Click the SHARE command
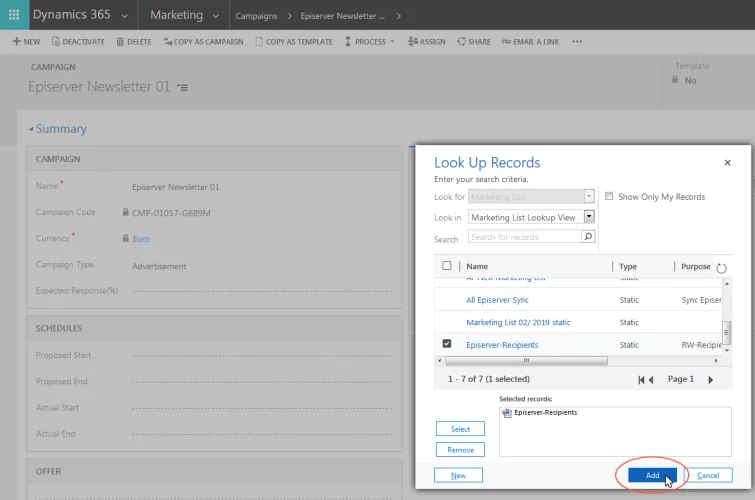This screenshot has width=755, height=500. [474, 42]
